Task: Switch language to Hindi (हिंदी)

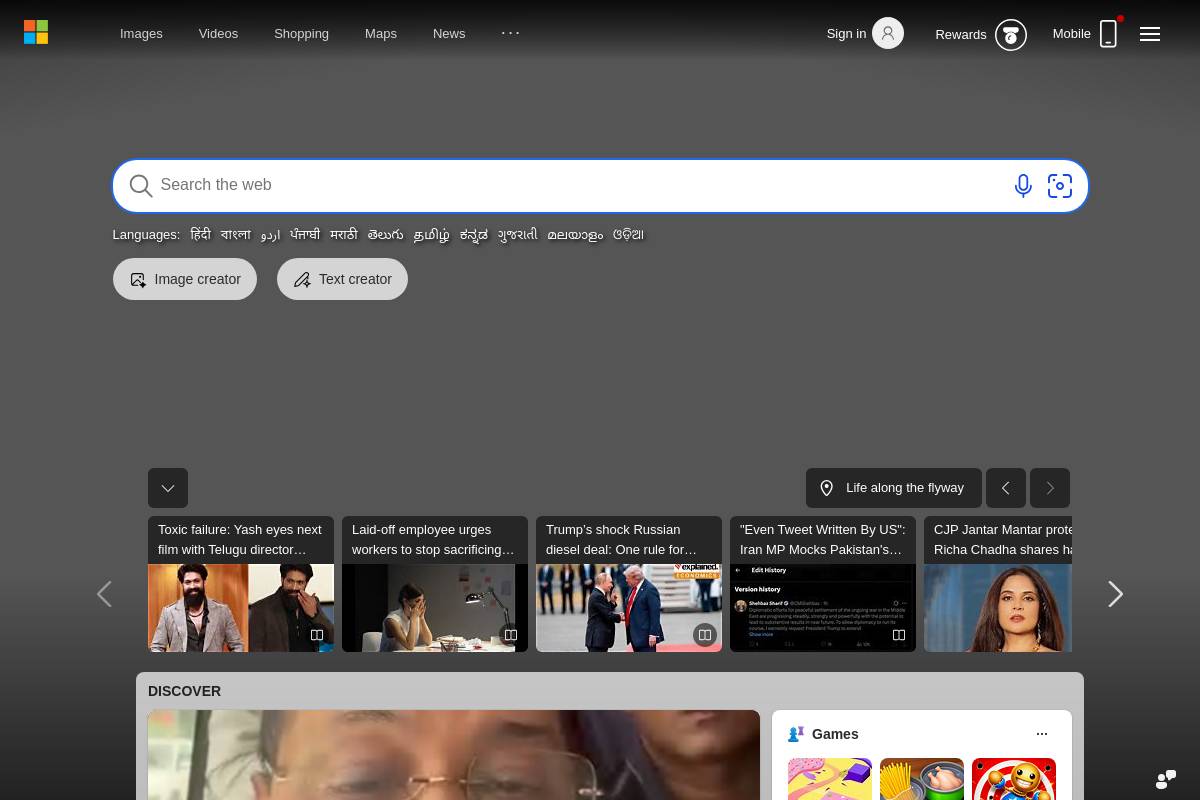Action: click(x=200, y=234)
